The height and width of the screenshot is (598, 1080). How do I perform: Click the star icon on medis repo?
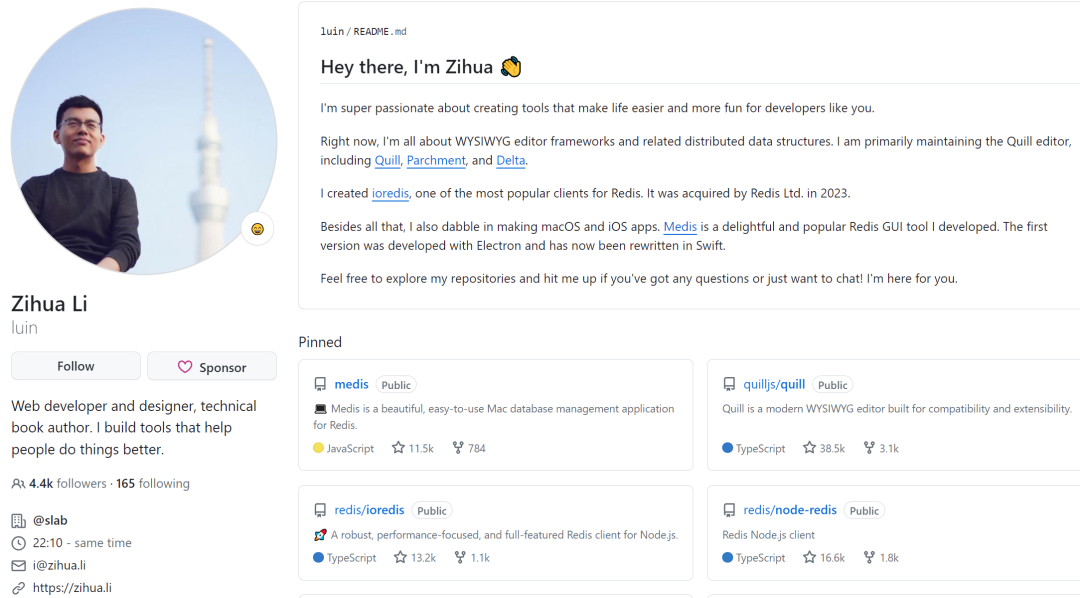pyautogui.click(x=398, y=448)
